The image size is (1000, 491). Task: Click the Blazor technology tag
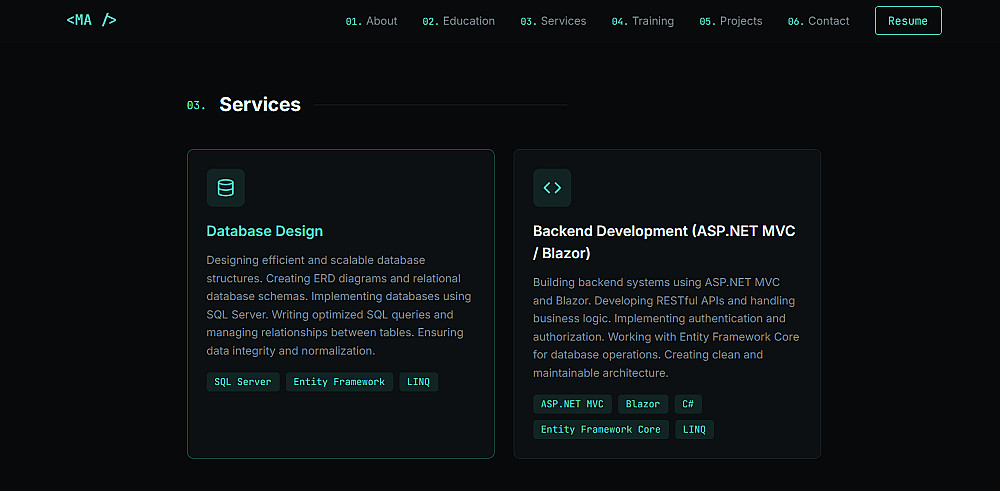(643, 404)
